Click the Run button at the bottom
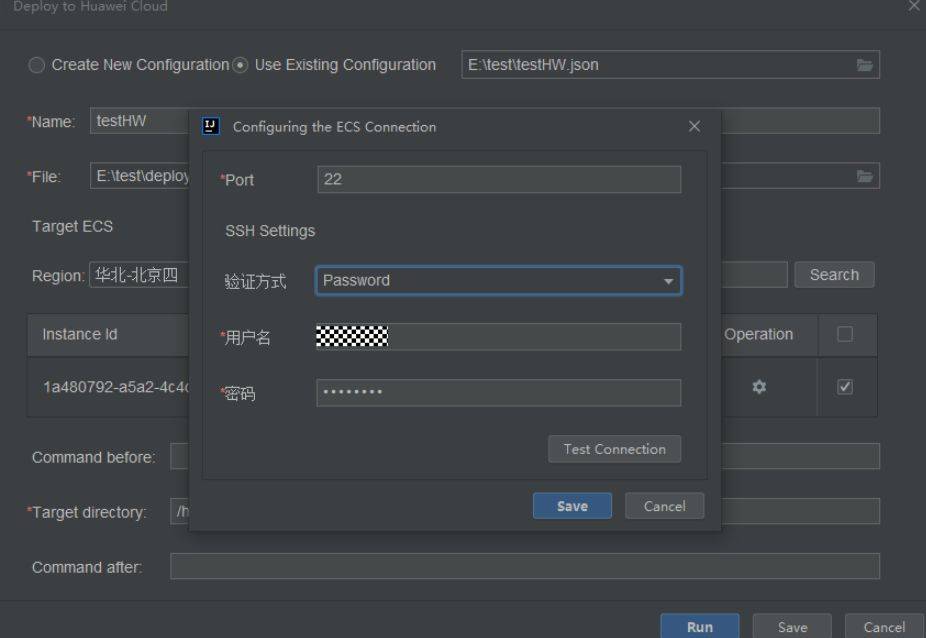This screenshot has width=926, height=638. pyautogui.click(x=700, y=626)
